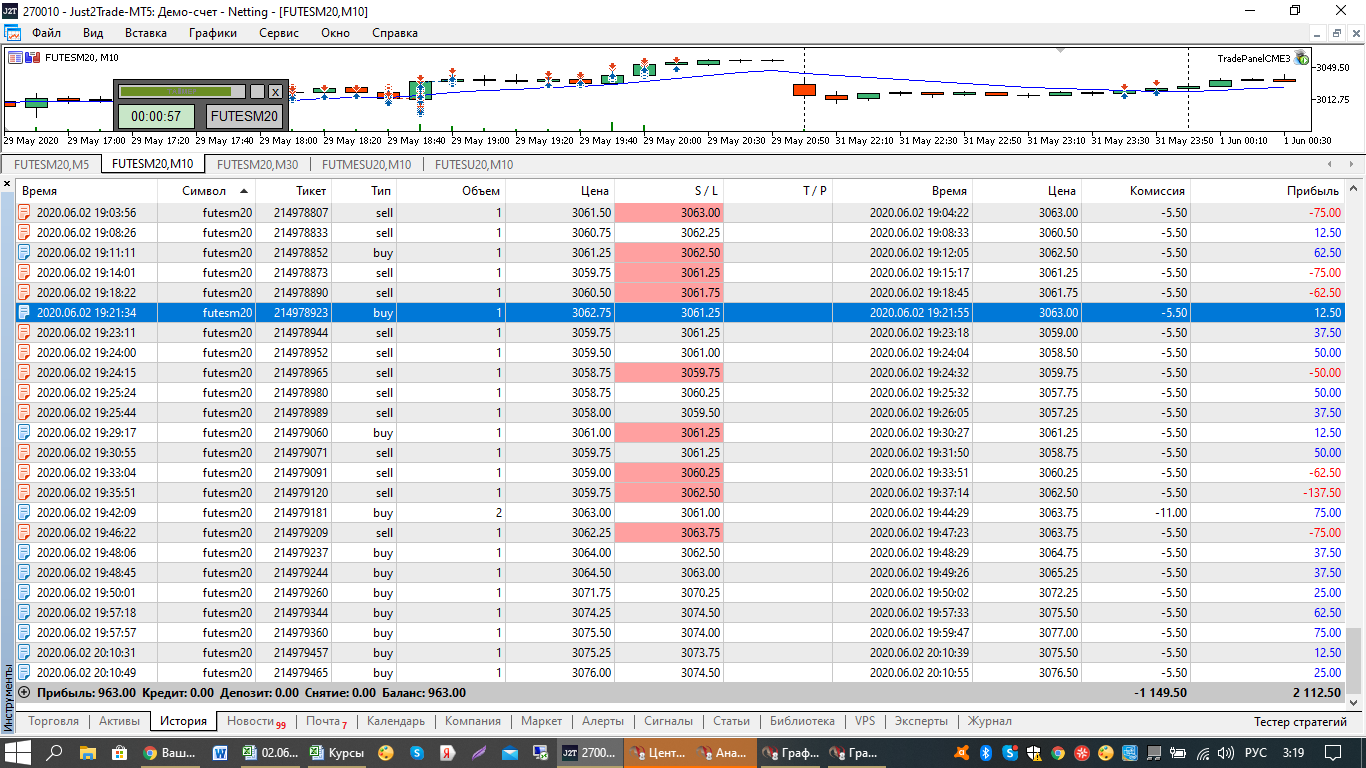Viewport: 1366px width, 768px height.
Task: Open the Журнал tab in toolbox
Action: (989, 721)
